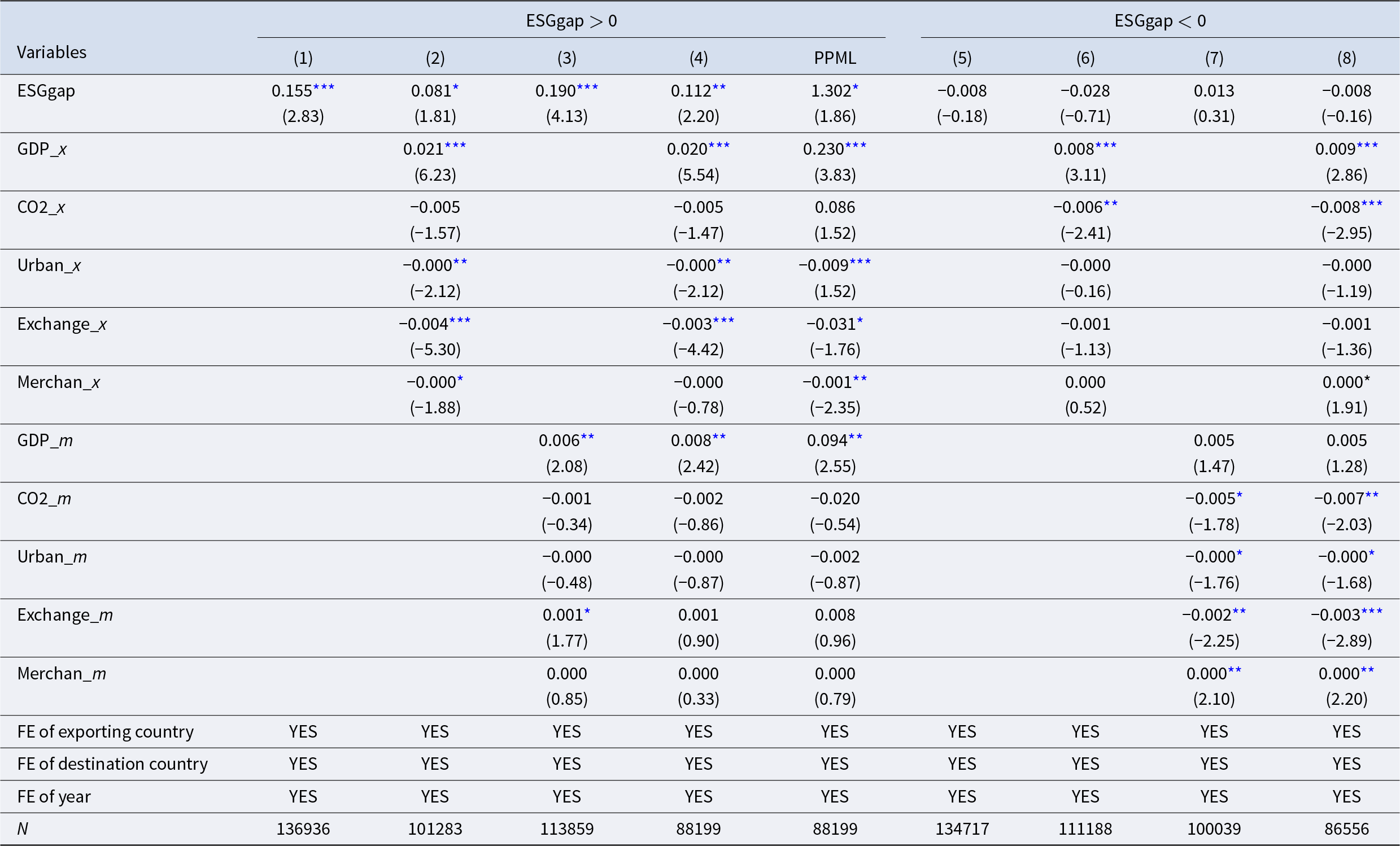Click column header (8)

point(1346,58)
